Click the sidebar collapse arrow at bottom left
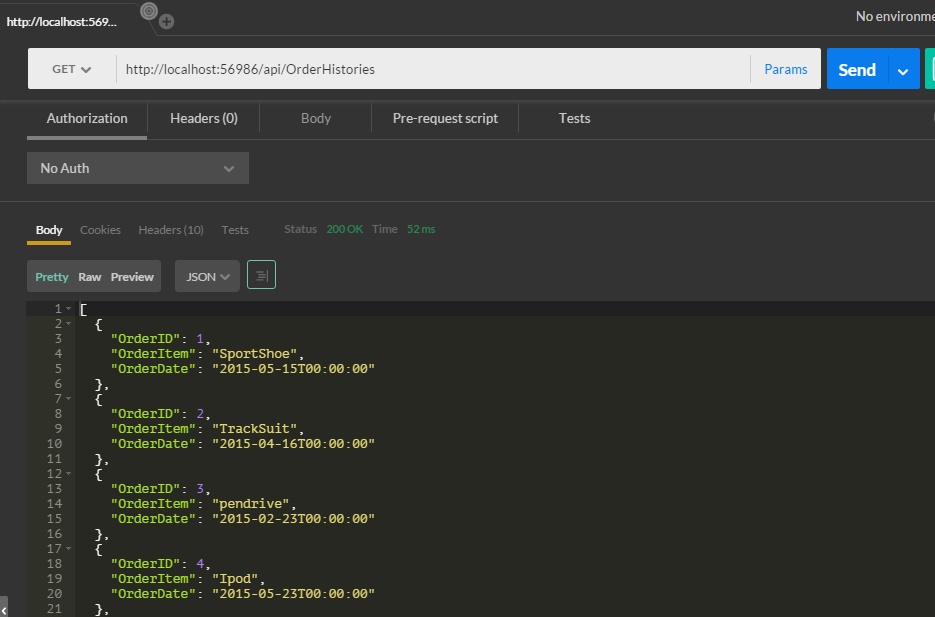This screenshot has width=935, height=617. click(4, 608)
